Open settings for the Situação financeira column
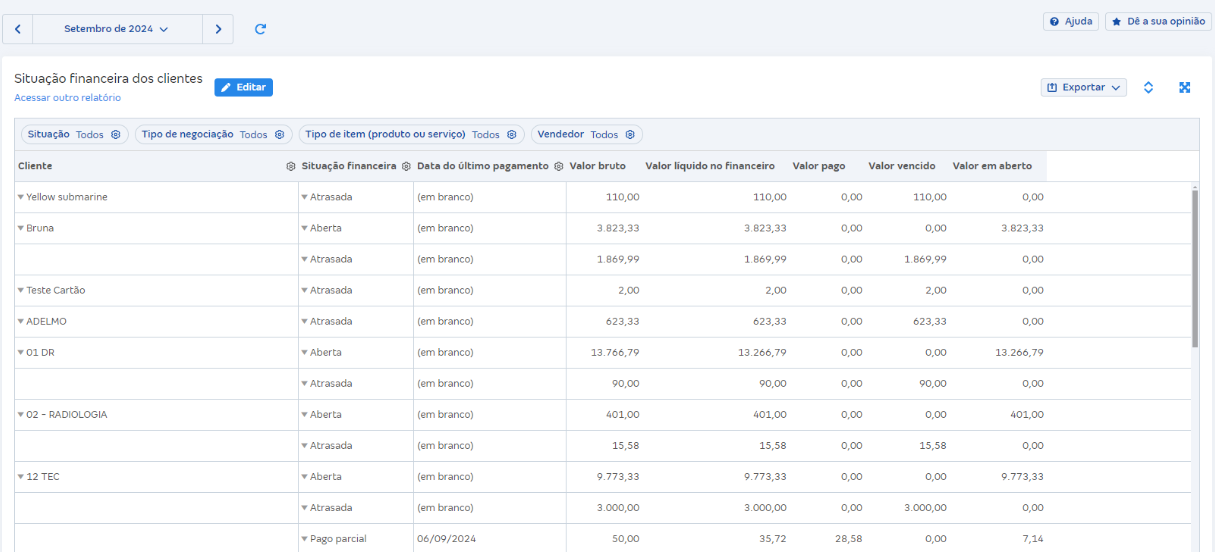 tap(406, 166)
